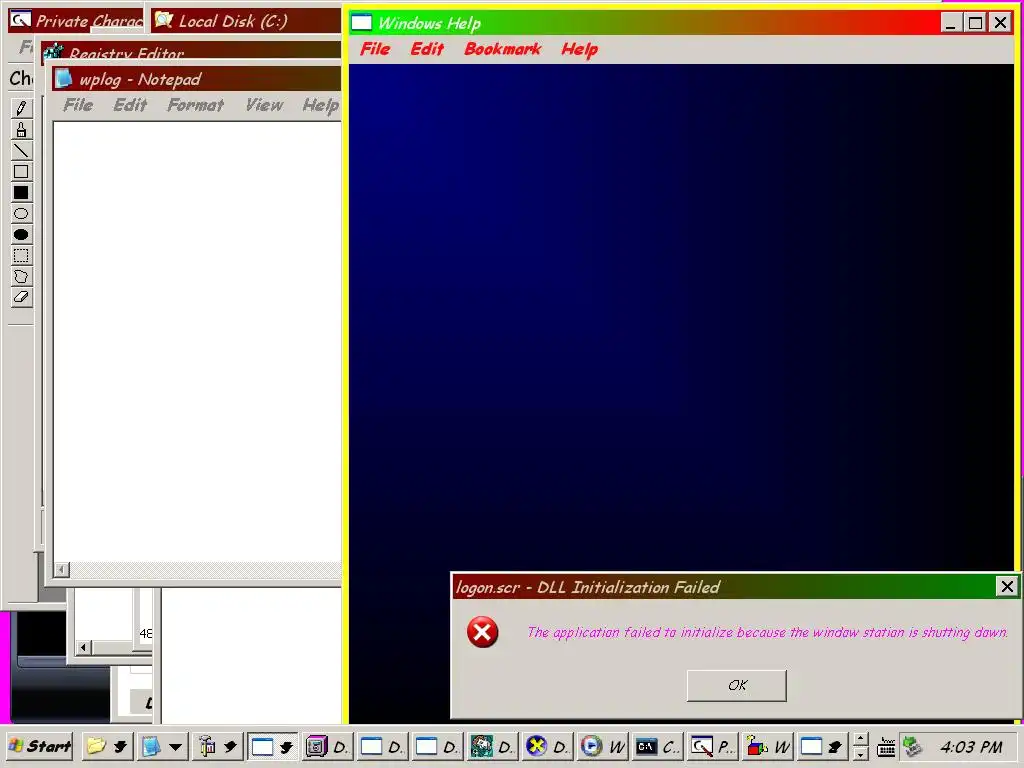Click the Local Disk (C:) title bar

pyautogui.click(x=246, y=20)
